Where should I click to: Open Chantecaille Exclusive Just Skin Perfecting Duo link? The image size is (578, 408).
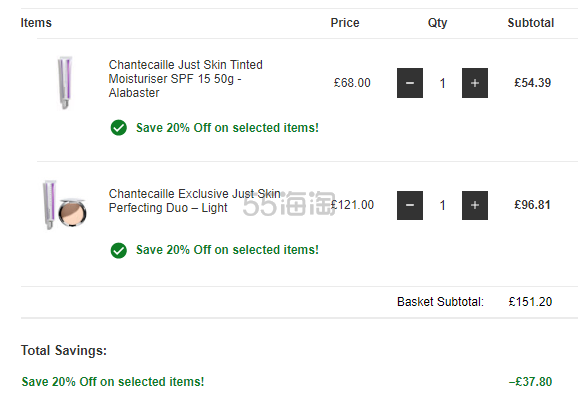pyautogui.click(x=195, y=200)
